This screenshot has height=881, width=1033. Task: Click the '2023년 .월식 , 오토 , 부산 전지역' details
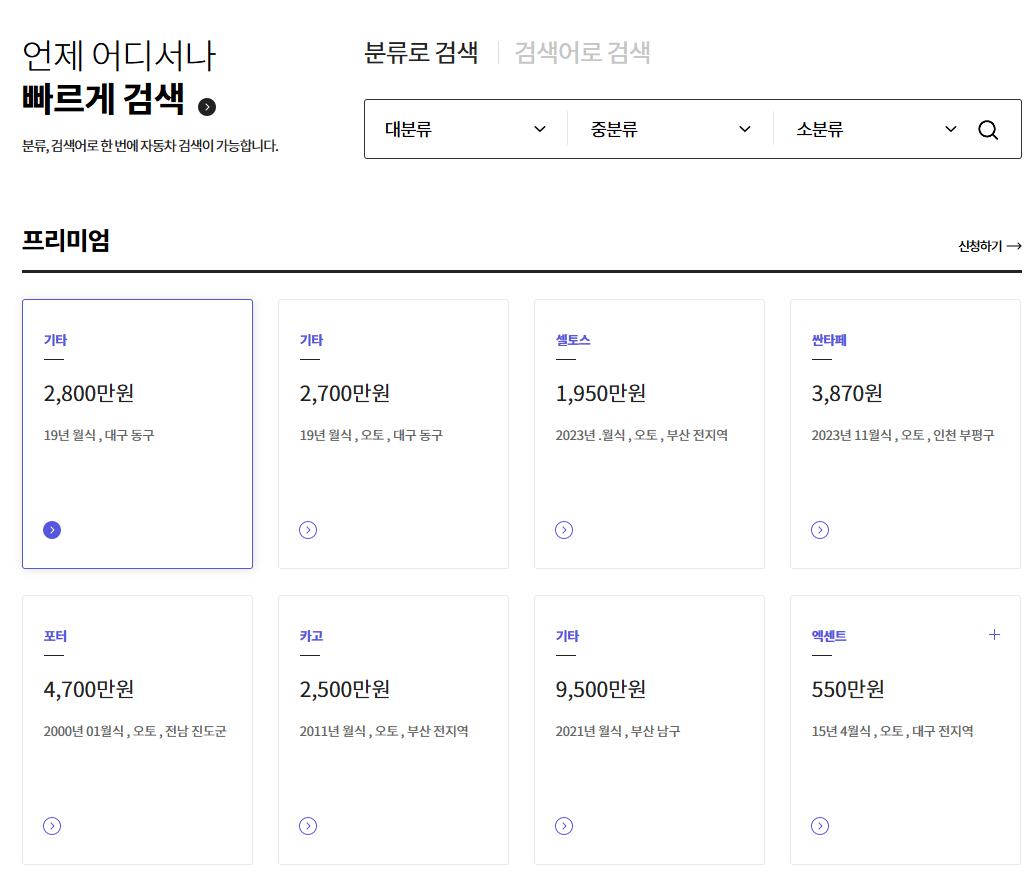click(x=642, y=435)
